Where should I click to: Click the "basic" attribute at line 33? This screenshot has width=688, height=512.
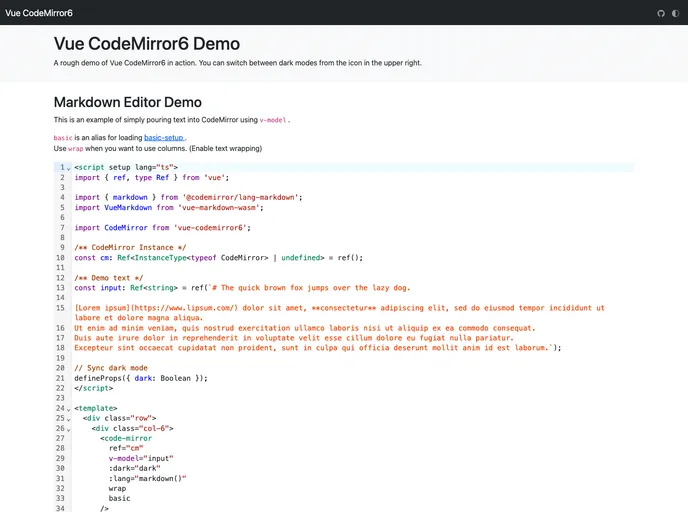point(119,498)
